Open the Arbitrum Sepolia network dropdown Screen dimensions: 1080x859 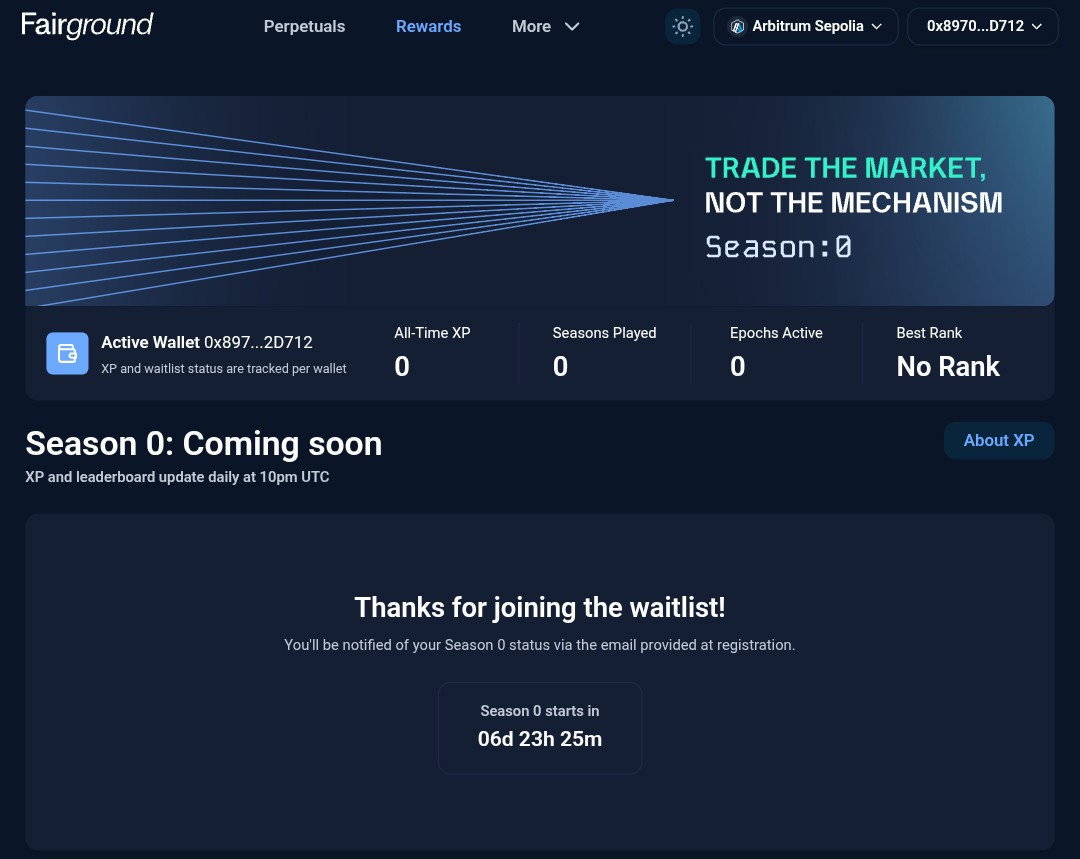click(806, 26)
